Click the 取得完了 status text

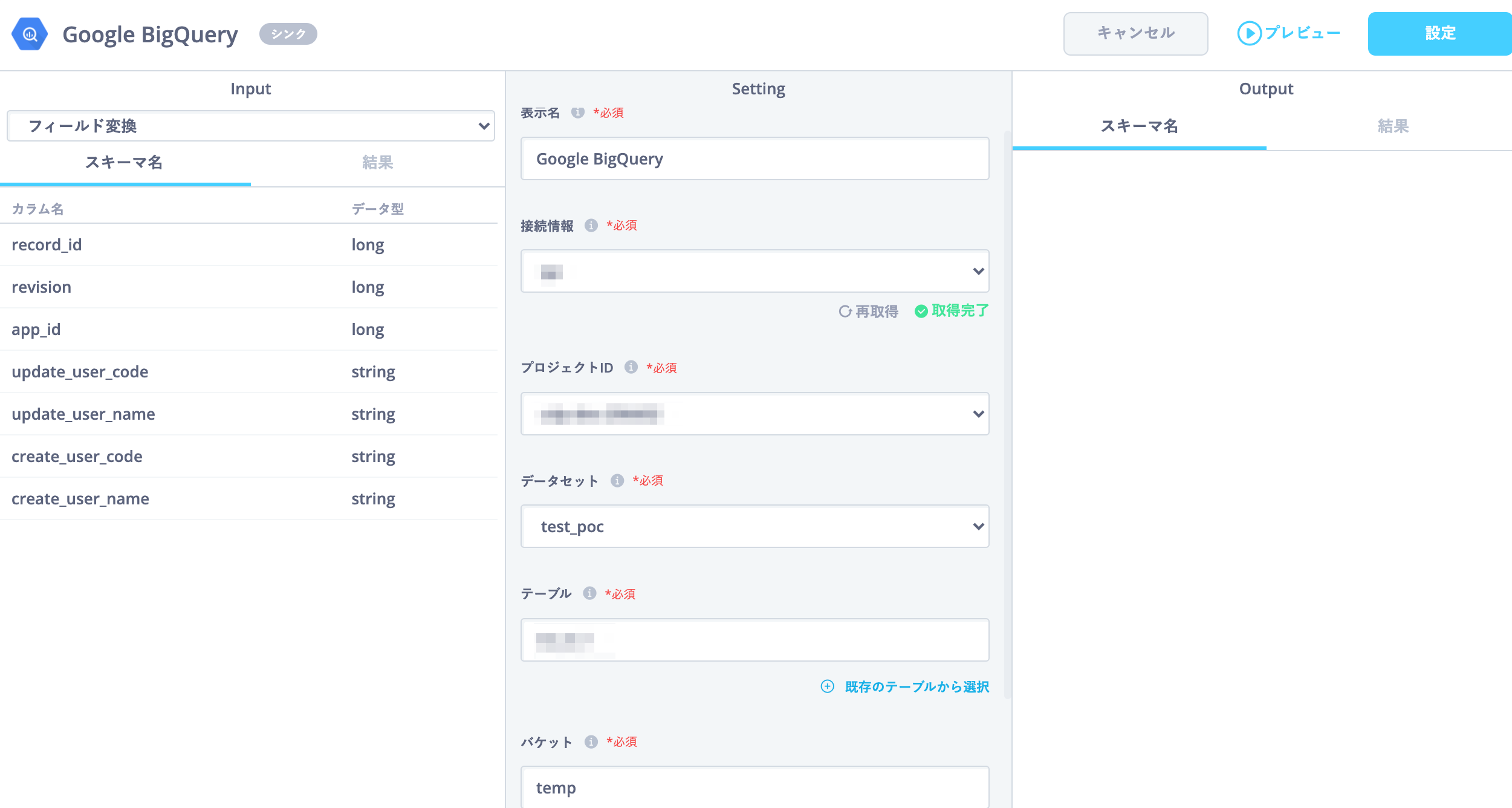click(960, 311)
